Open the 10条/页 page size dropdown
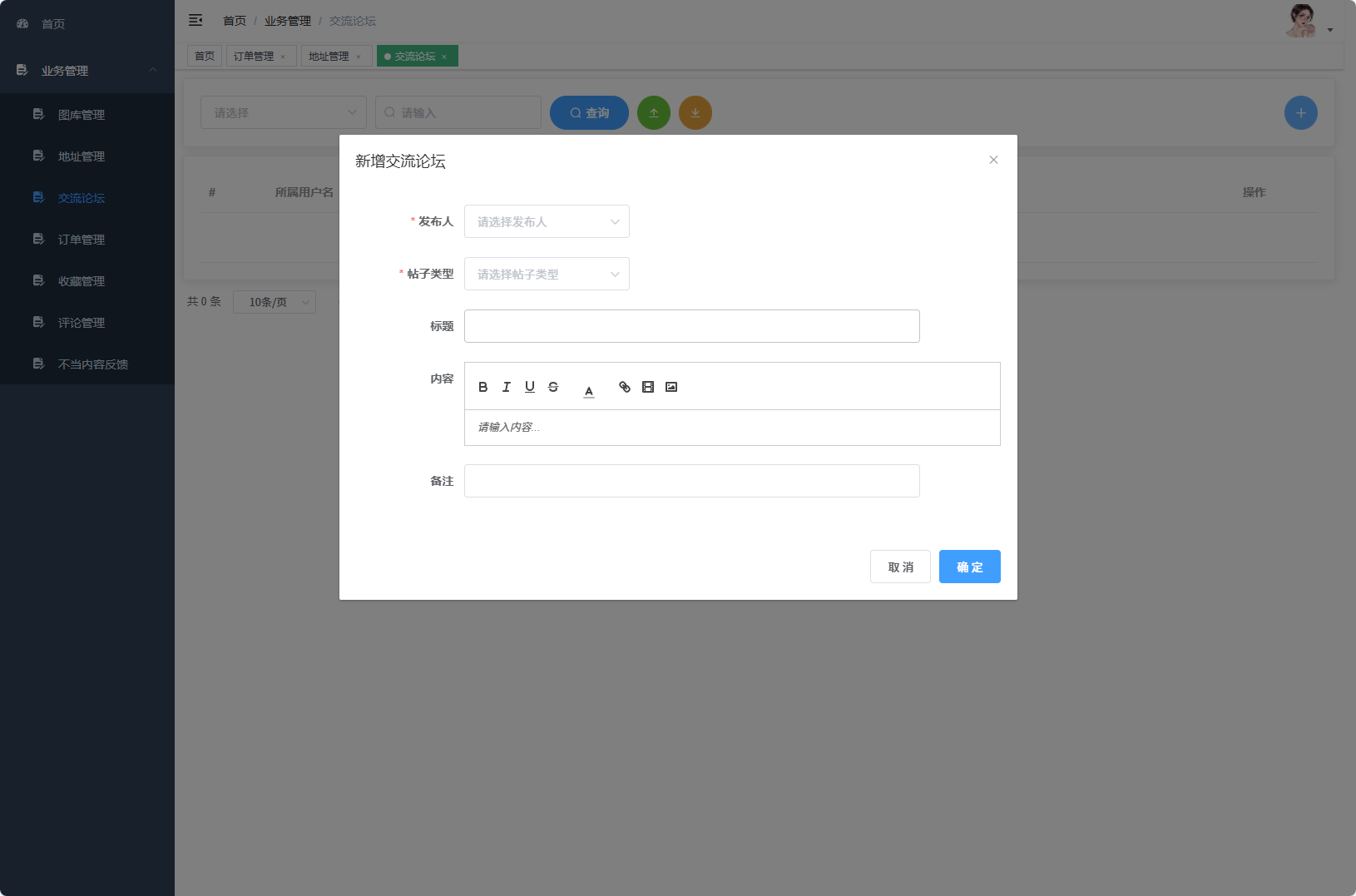The width and height of the screenshot is (1356, 896). click(x=275, y=301)
